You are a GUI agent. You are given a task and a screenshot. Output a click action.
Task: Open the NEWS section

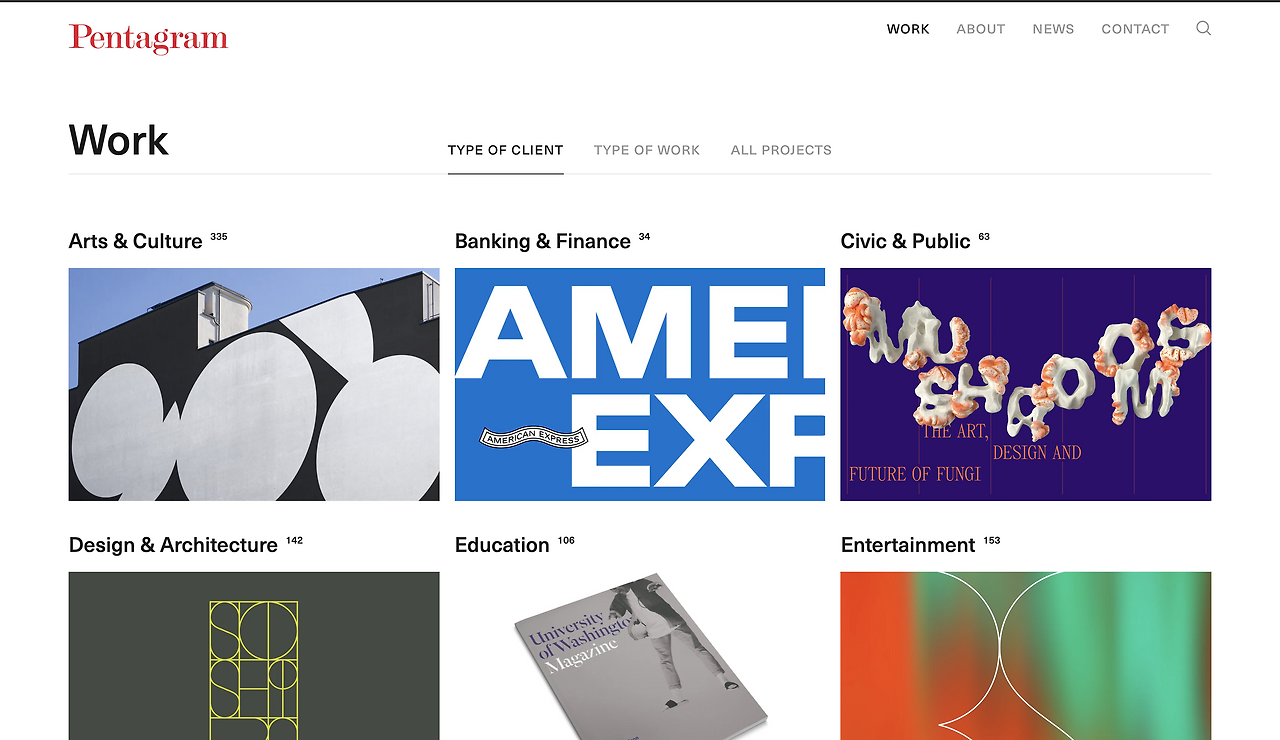tap(1053, 29)
